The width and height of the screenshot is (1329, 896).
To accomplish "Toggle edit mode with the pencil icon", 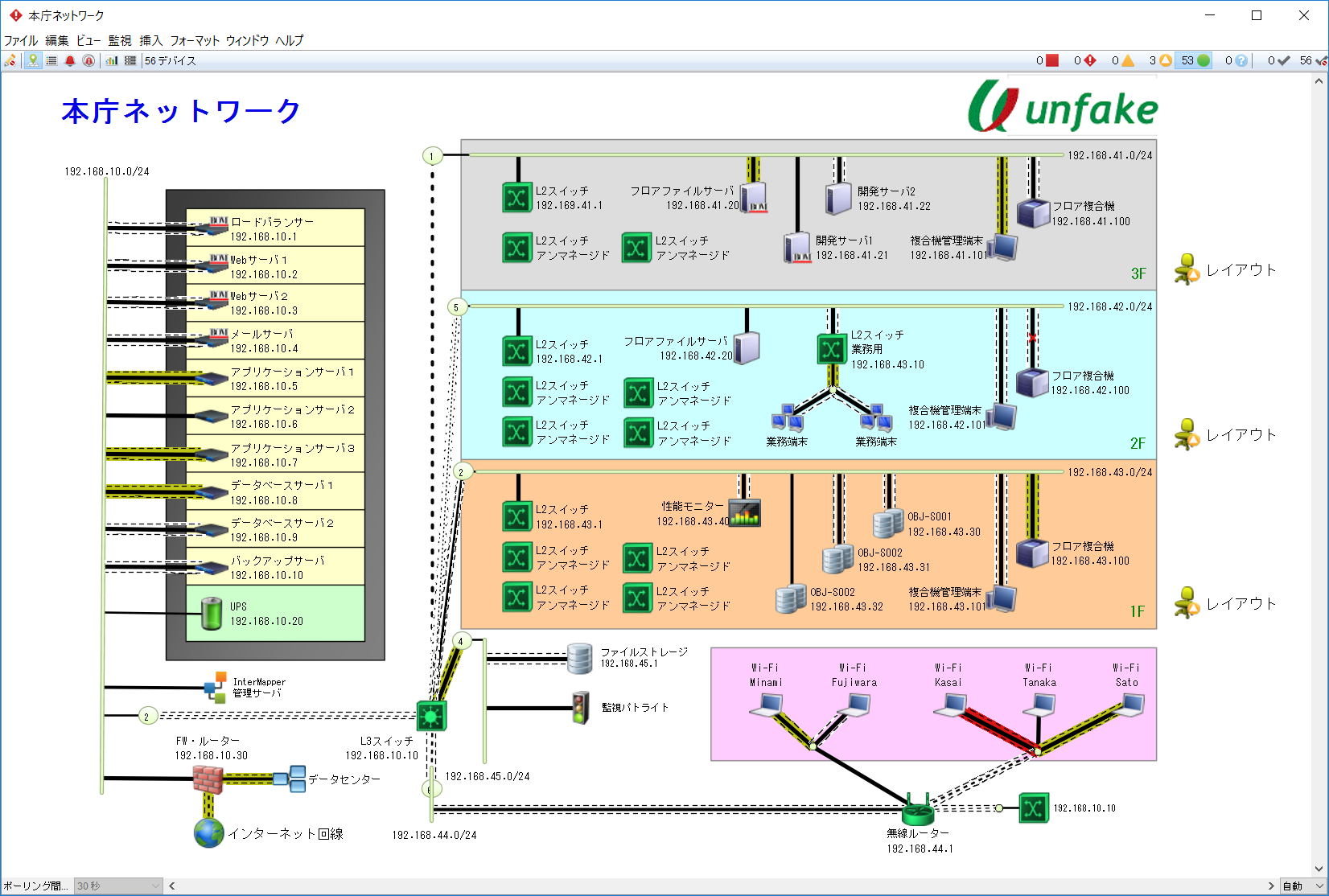I will coord(10,60).
